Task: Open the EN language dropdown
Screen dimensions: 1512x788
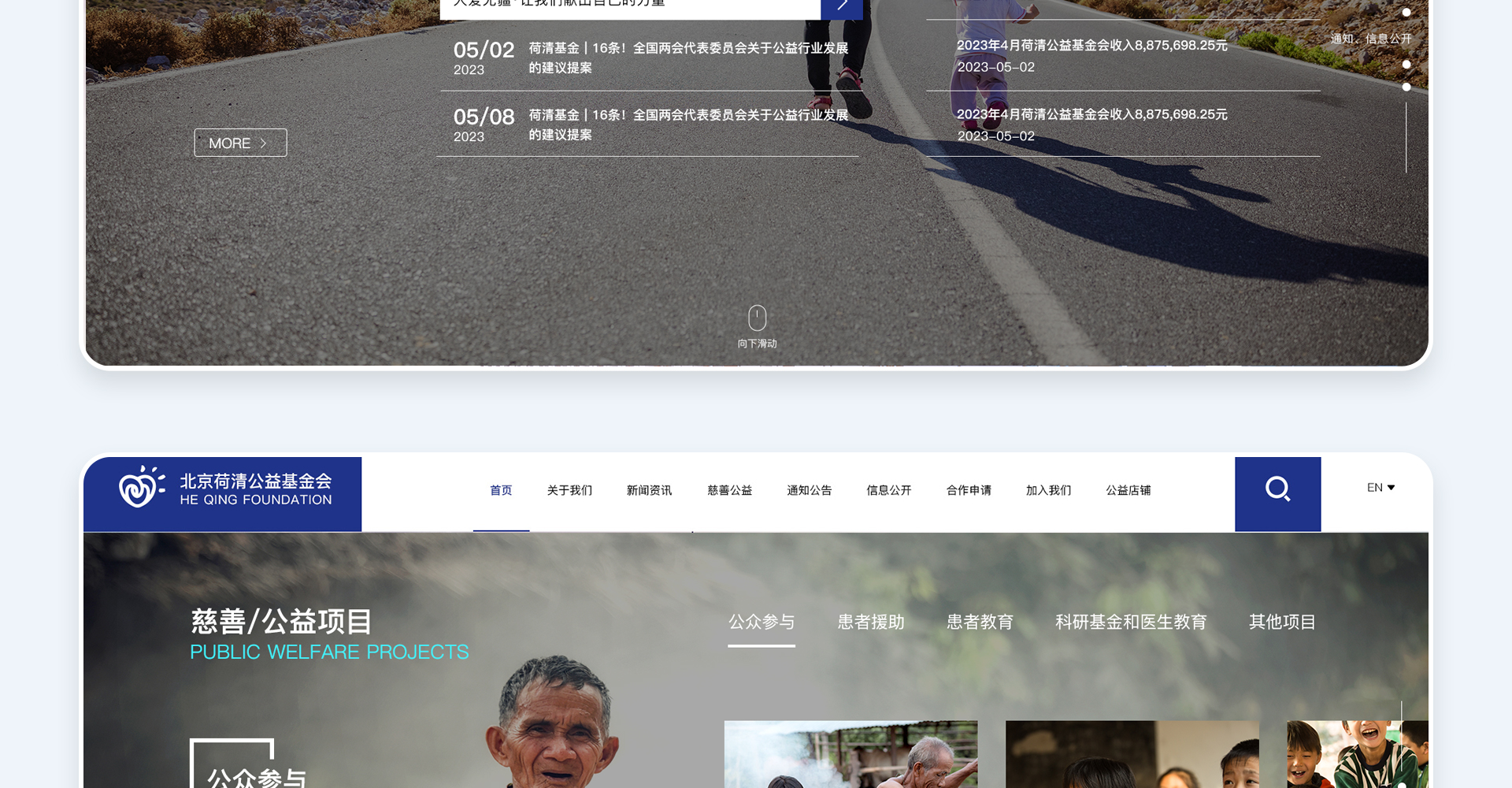Action: click(x=1380, y=488)
